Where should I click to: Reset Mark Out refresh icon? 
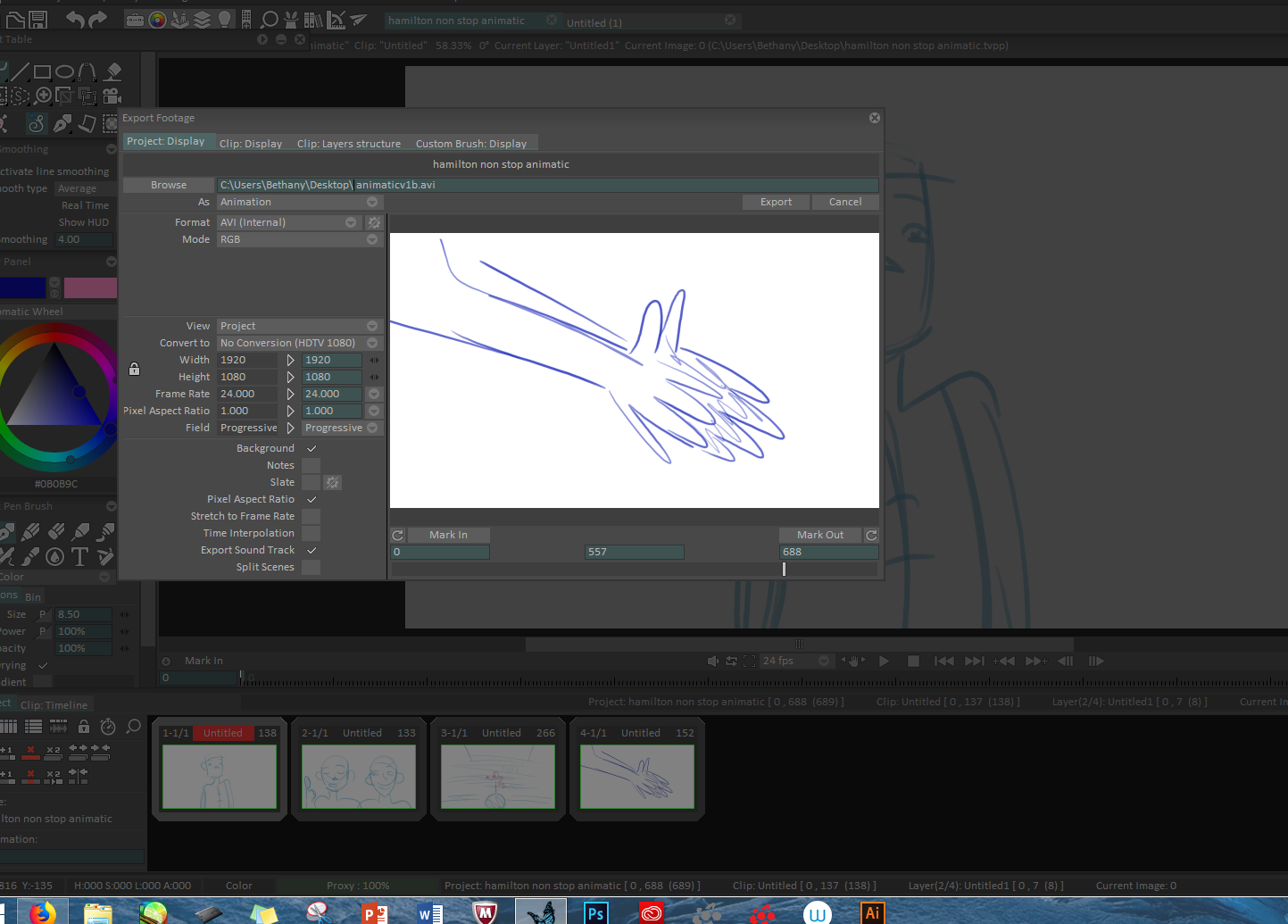(x=871, y=535)
